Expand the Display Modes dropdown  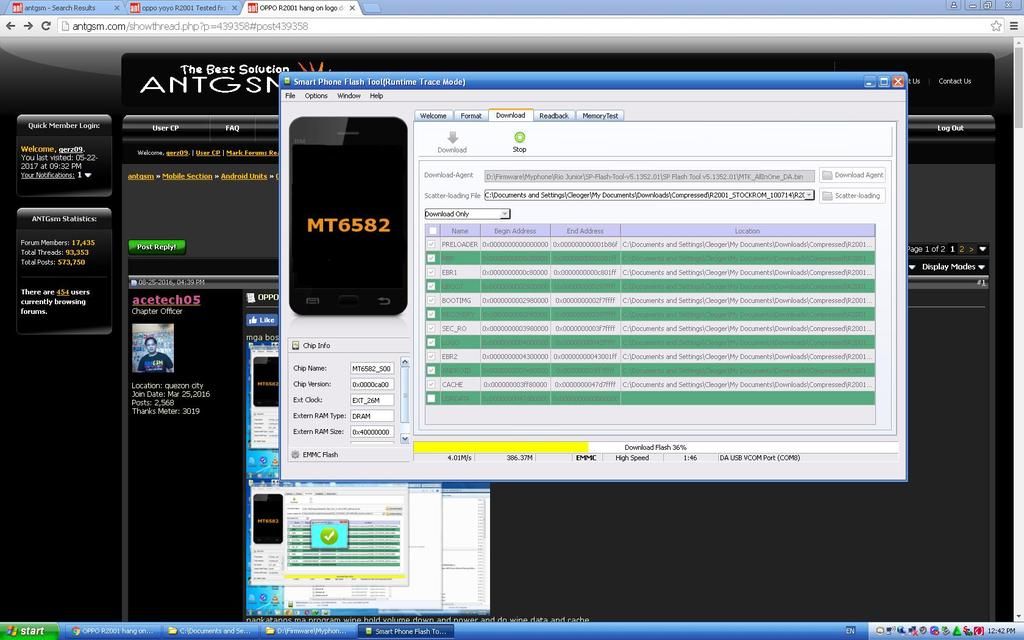click(x=949, y=267)
